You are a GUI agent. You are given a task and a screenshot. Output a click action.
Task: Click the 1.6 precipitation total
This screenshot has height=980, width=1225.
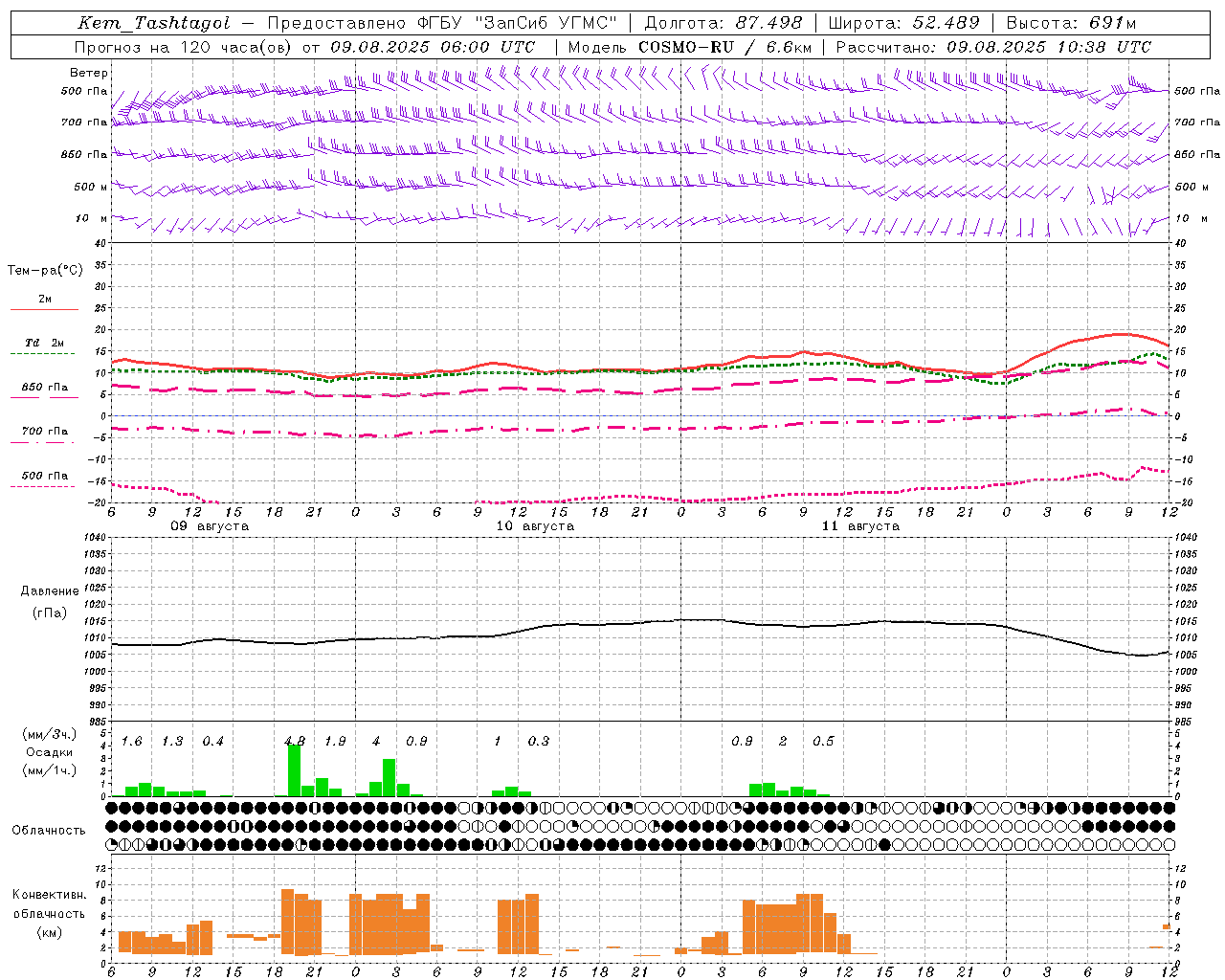[x=131, y=742]
